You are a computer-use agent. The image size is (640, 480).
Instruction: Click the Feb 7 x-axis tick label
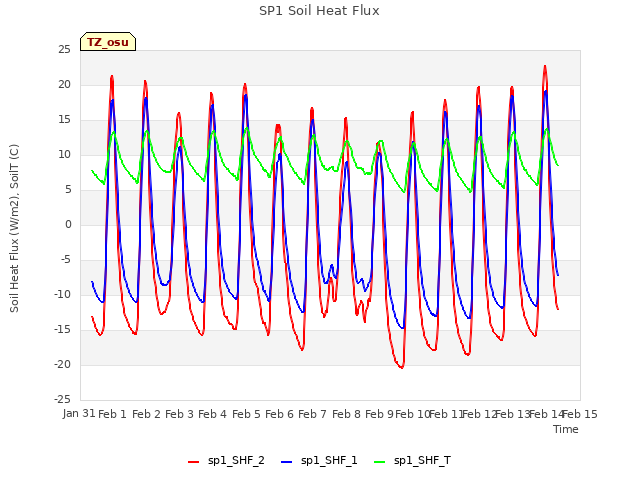[312, 414]
